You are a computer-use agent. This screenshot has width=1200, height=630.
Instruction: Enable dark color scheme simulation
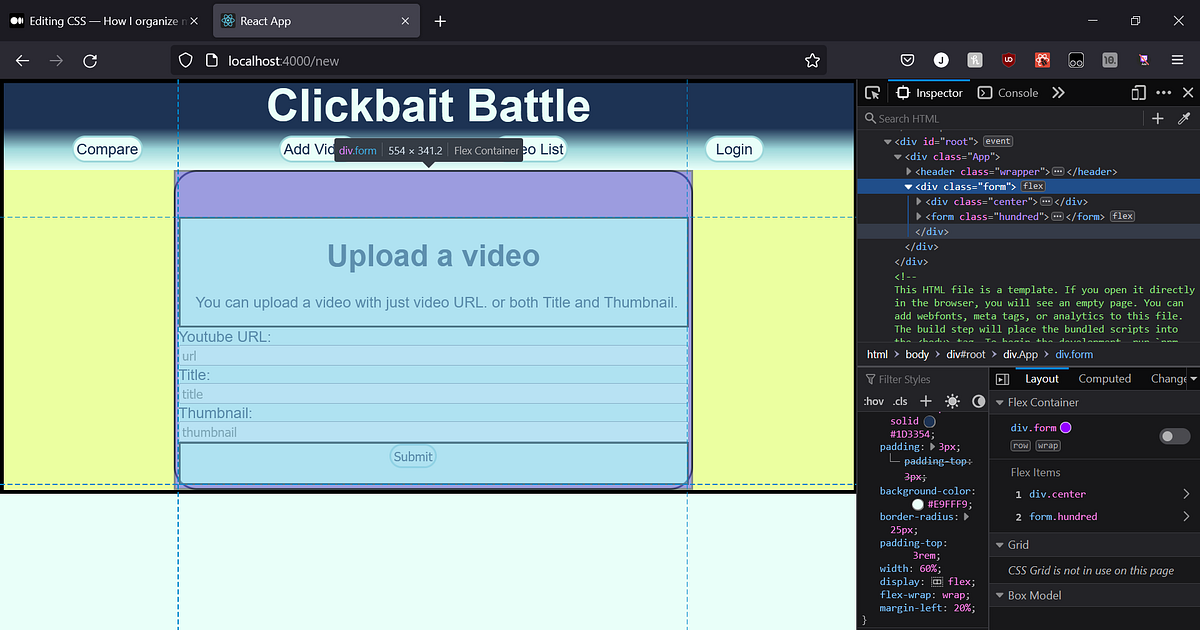tap(977, 400)
